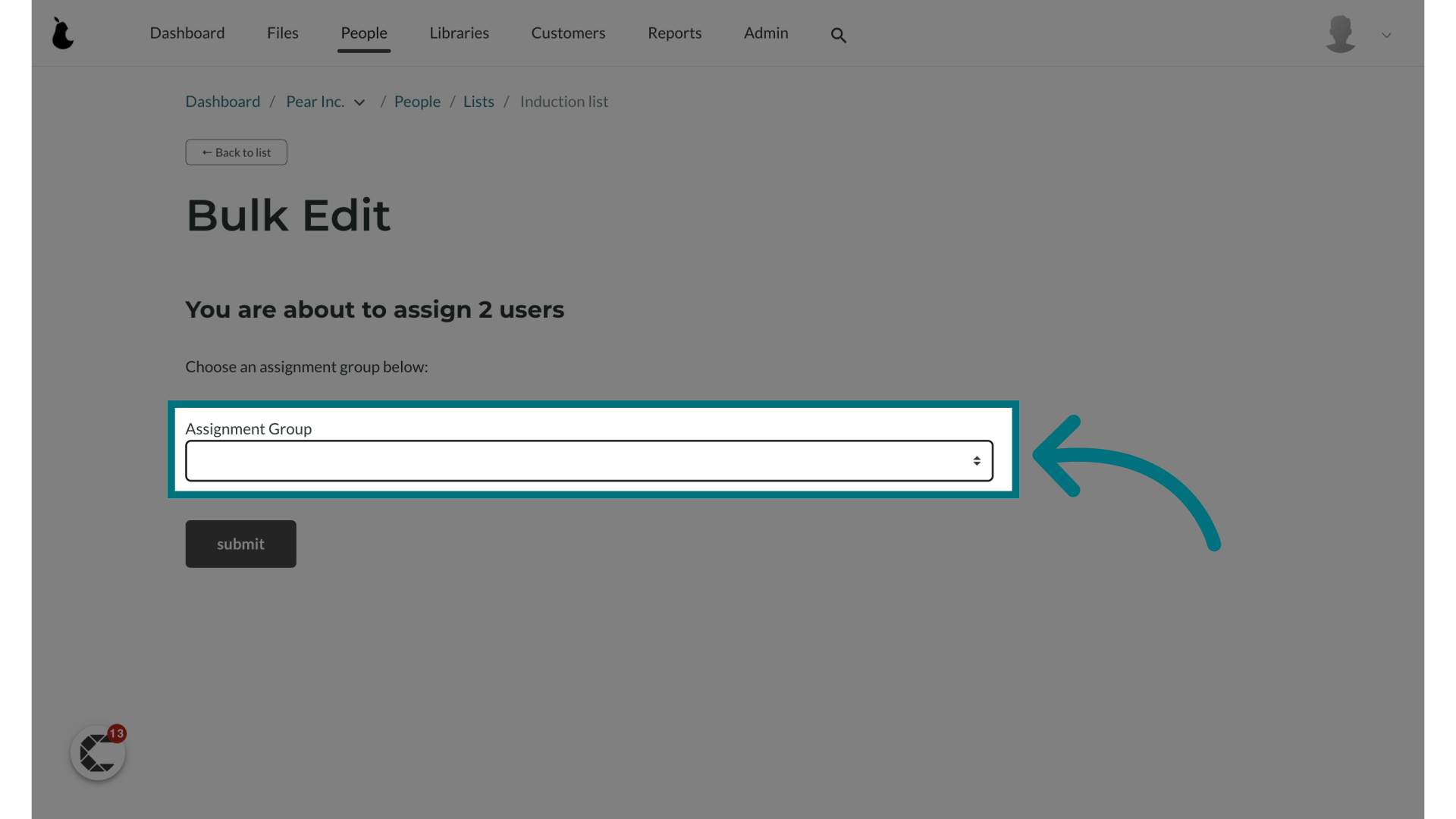The width and height of the screenshot is (1456, 819).
Task: Click the Dashboard breadcrumb link
Action: click(222, 101)
